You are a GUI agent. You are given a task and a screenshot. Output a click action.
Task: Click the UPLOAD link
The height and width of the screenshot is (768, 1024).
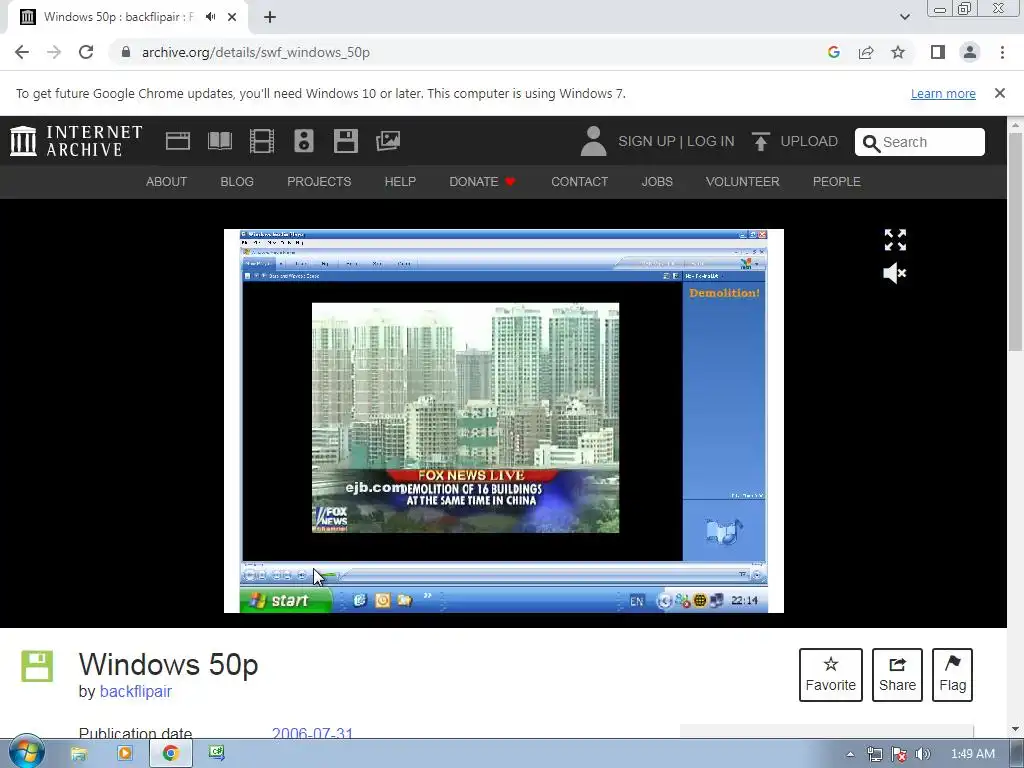point(809,141)
